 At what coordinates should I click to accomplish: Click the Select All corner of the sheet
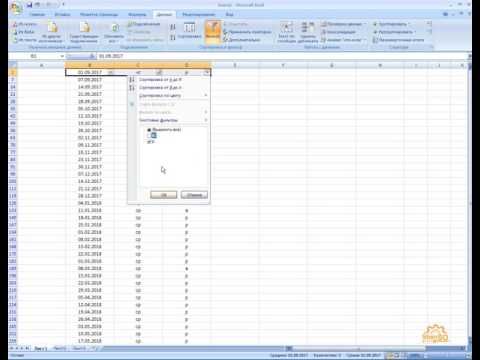click(x=13, y=65)
